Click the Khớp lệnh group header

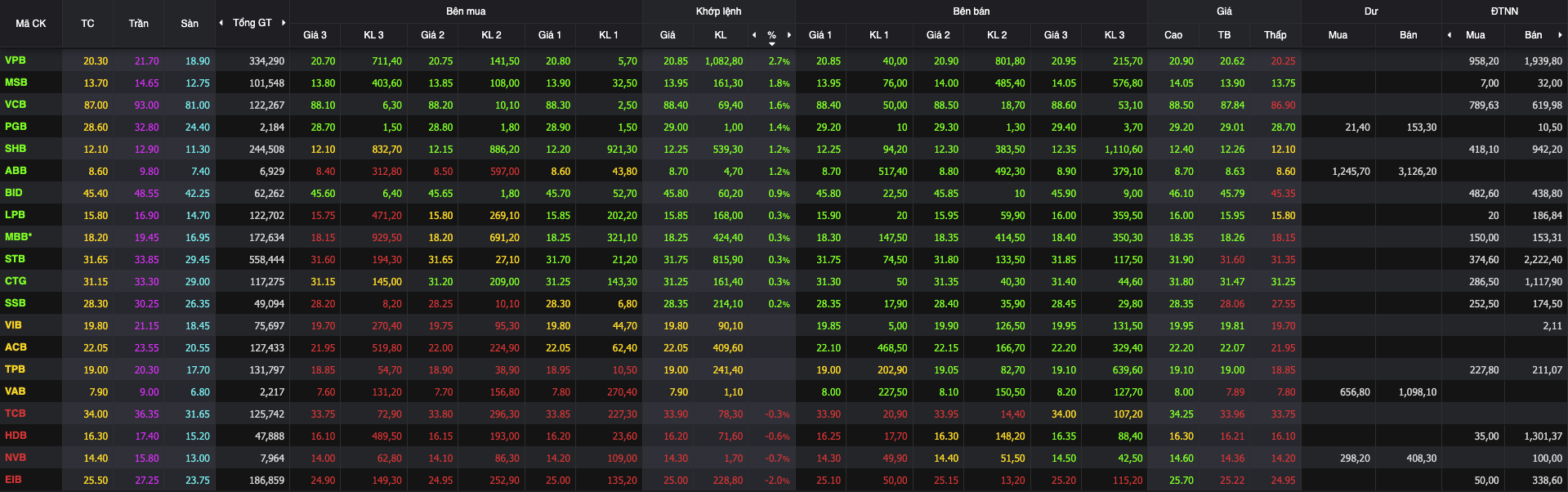pyautogui.click(x=719, y=11)
